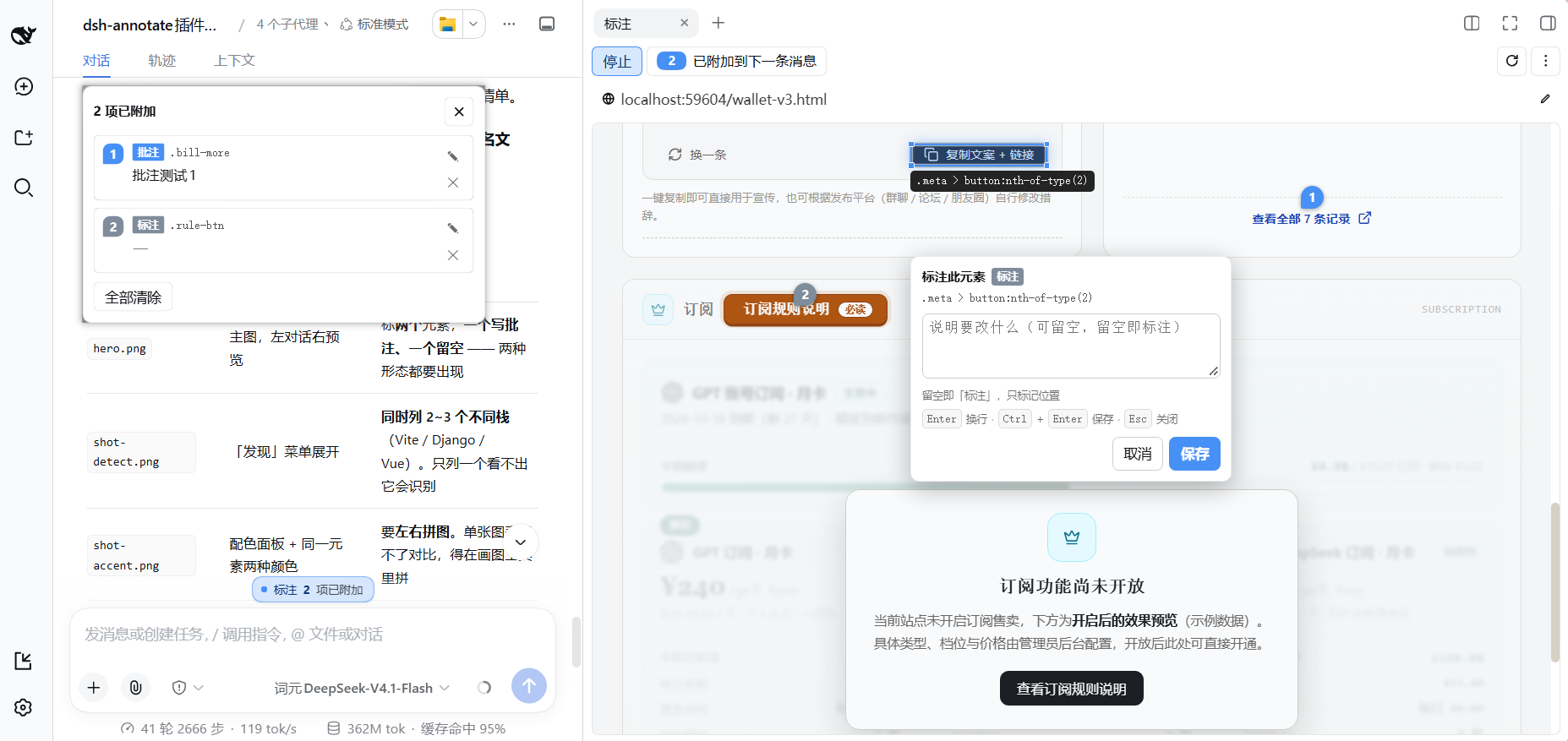Click the scroll-down chevron button in chat
Image resolution: width=1568 pixels, height=741 pixels.
[x=521, y=542]
